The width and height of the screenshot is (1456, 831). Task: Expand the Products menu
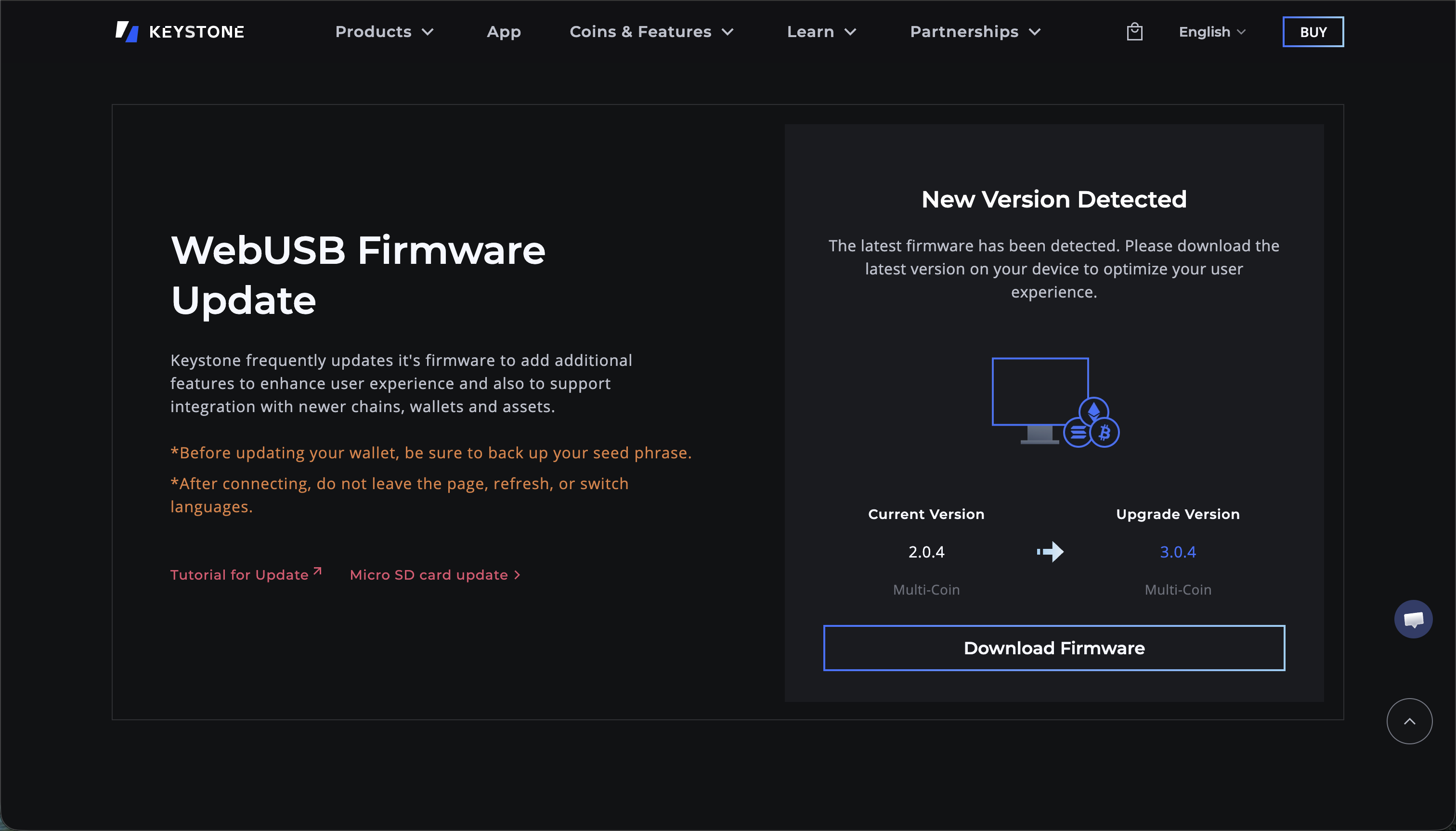tap(384, 31)
